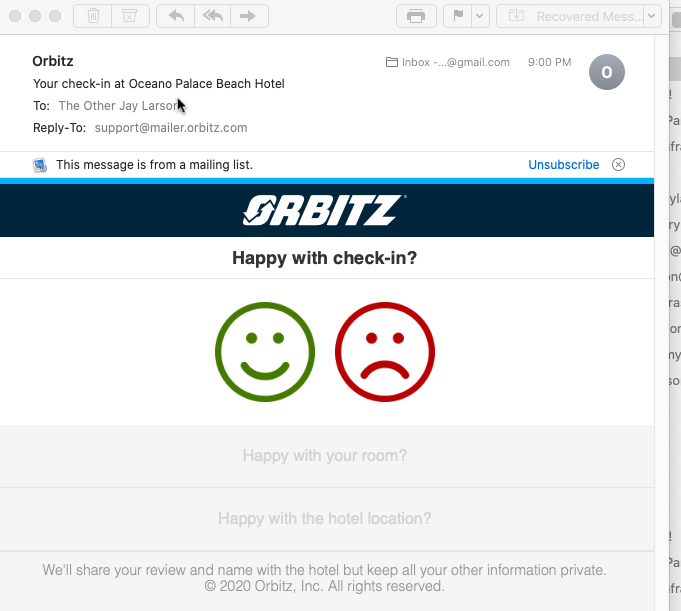Viewport: 681px width, 611px height.
Task: Click the mailing list banner icon
Action: [40, 165]
